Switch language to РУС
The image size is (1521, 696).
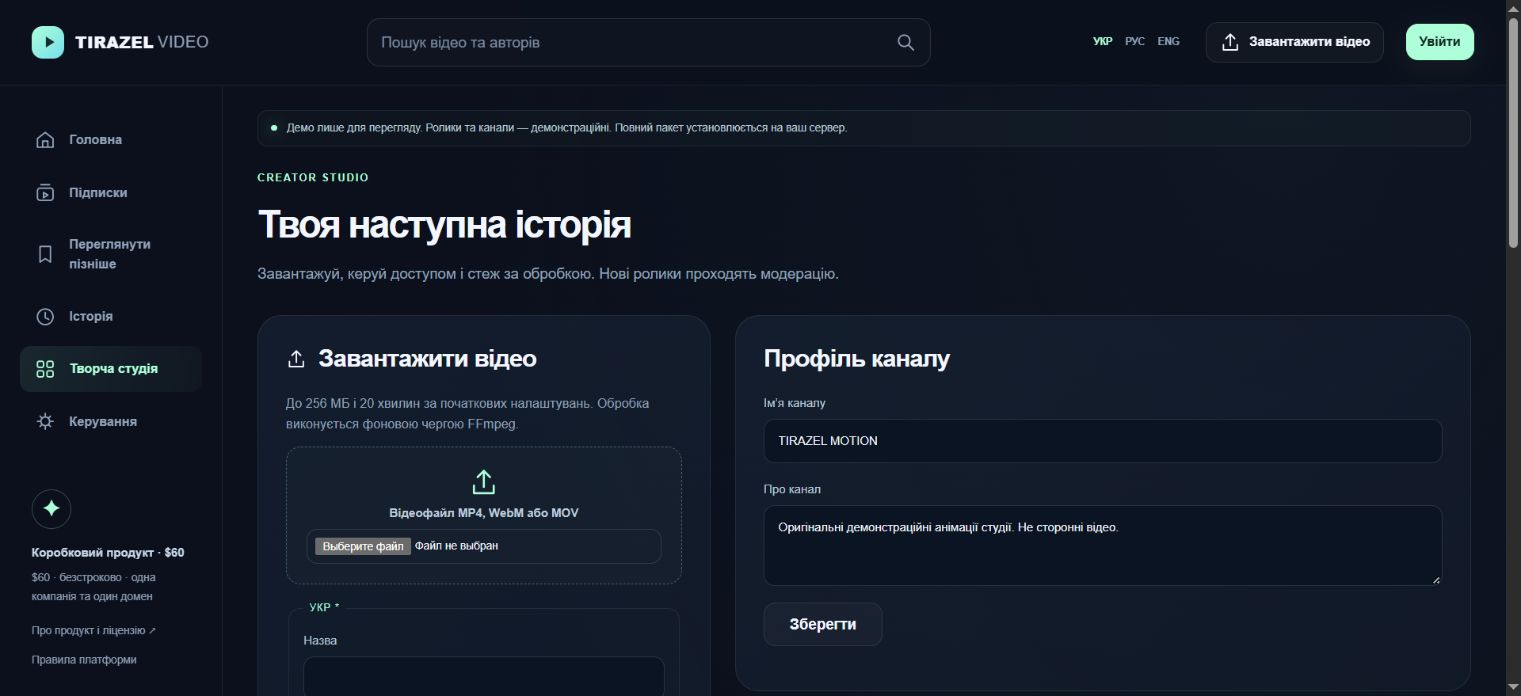1135,42
